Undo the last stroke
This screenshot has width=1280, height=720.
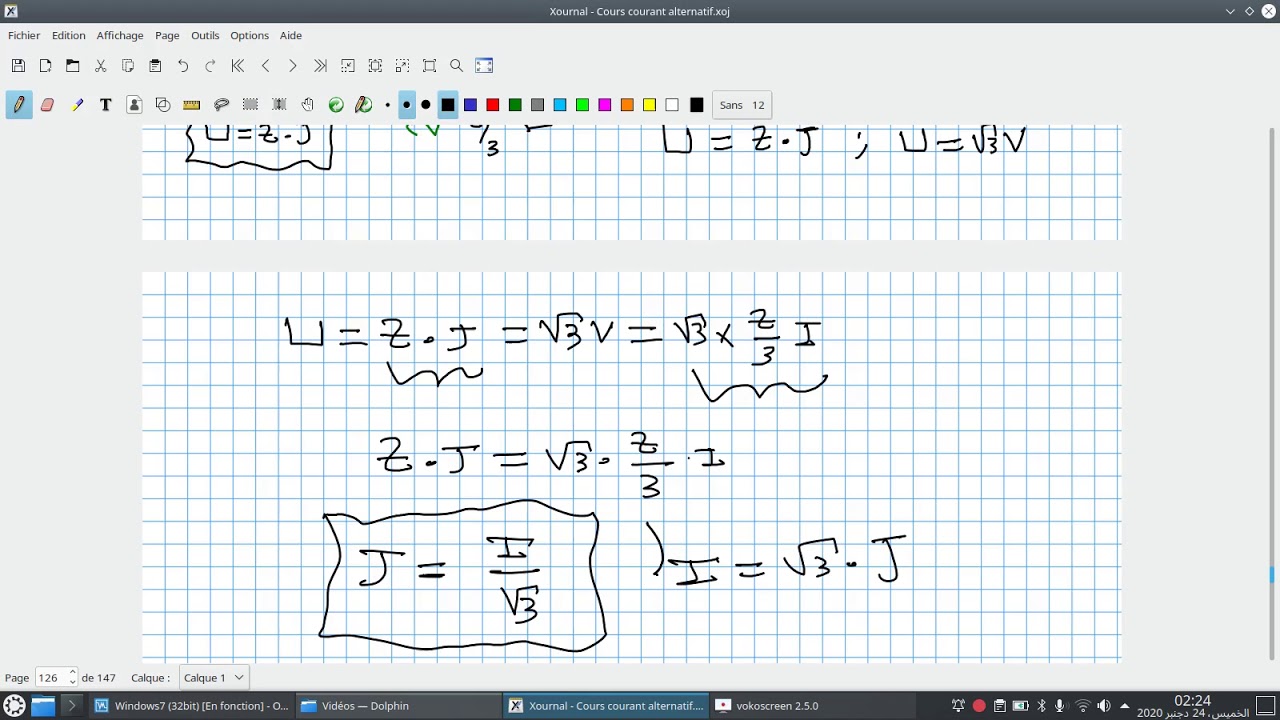pyautogui.click(x=183, y=66)
